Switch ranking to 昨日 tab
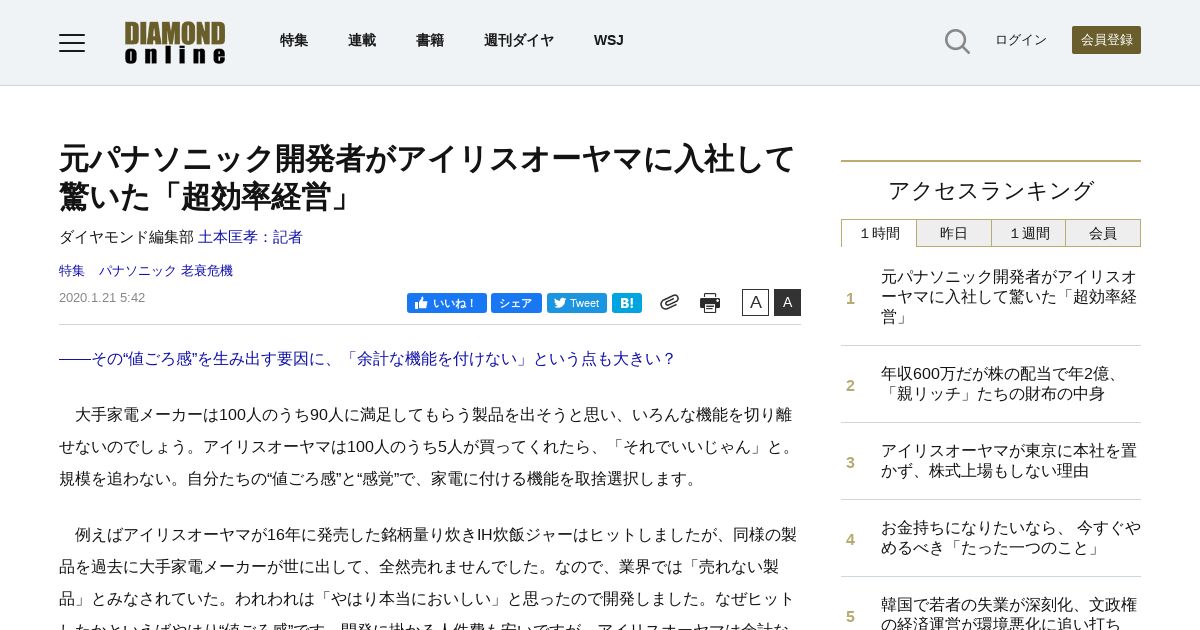The height and width of the screenshot is (630, 1200). [x=954, y=233]
